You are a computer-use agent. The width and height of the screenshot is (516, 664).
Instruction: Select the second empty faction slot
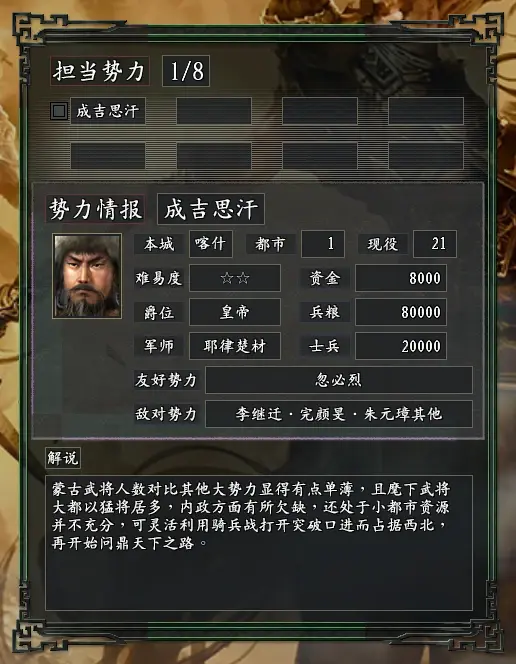point(214,111)
